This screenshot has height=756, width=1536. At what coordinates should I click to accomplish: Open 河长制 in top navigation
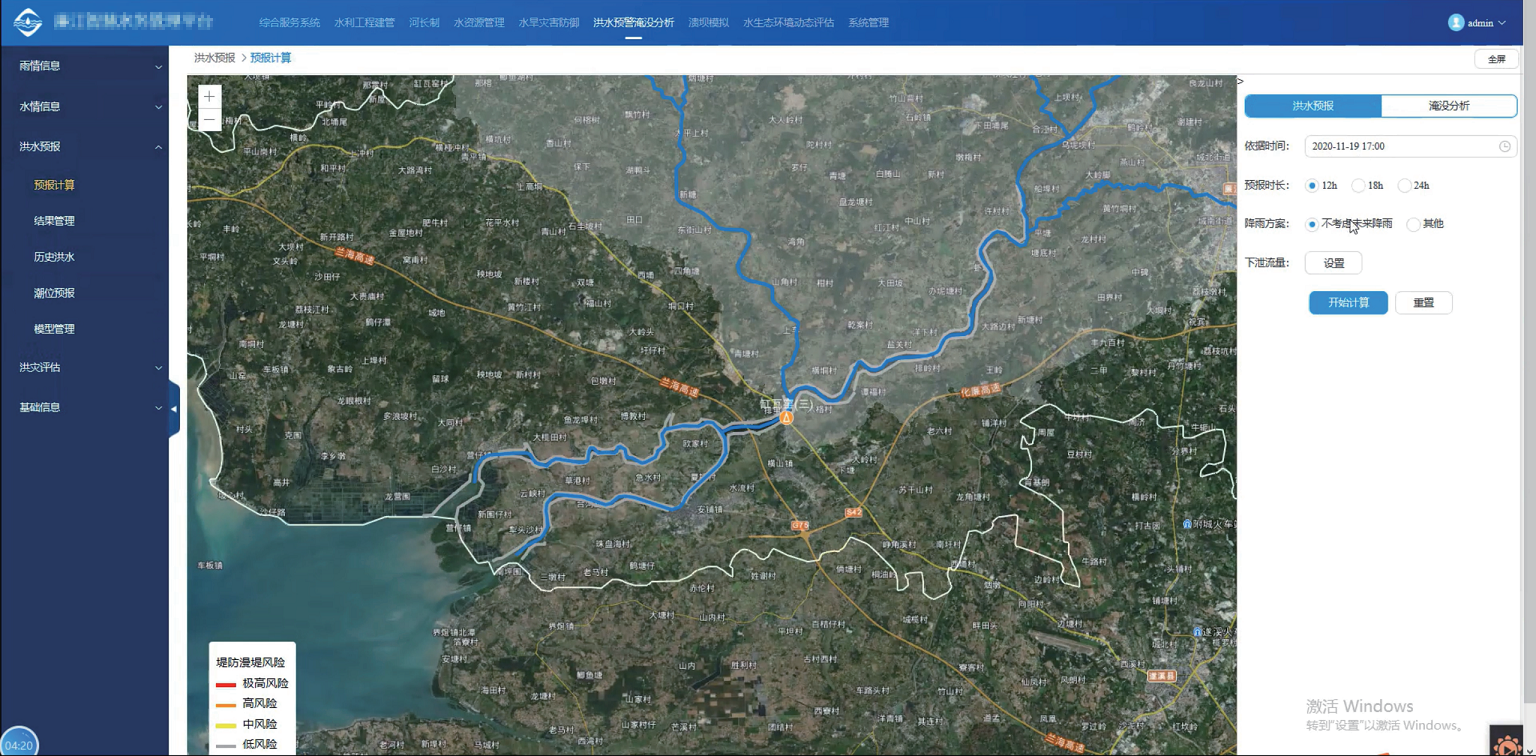(x=424, y=22)
